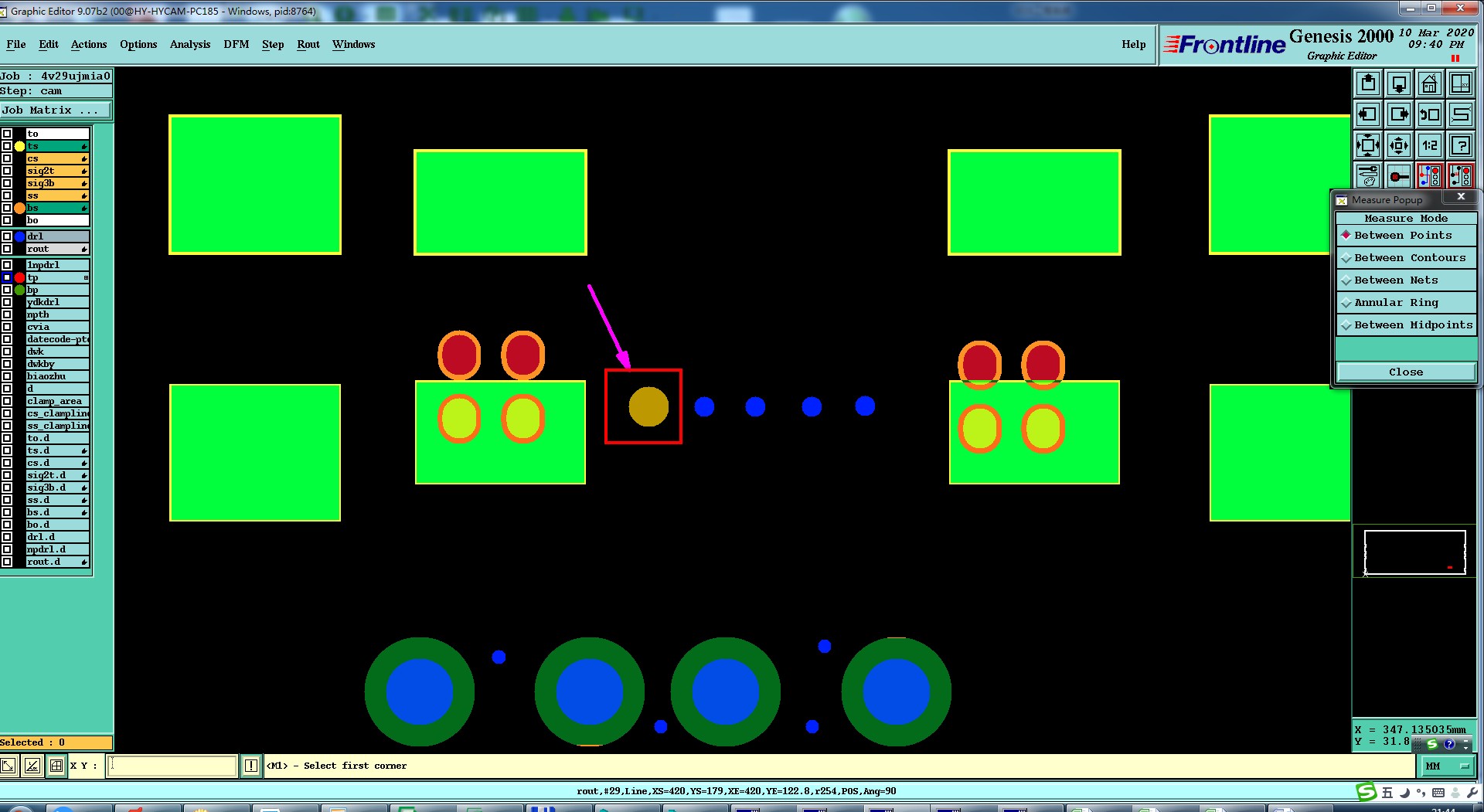
Task: Open the Step menu
Action: [273, 44]
